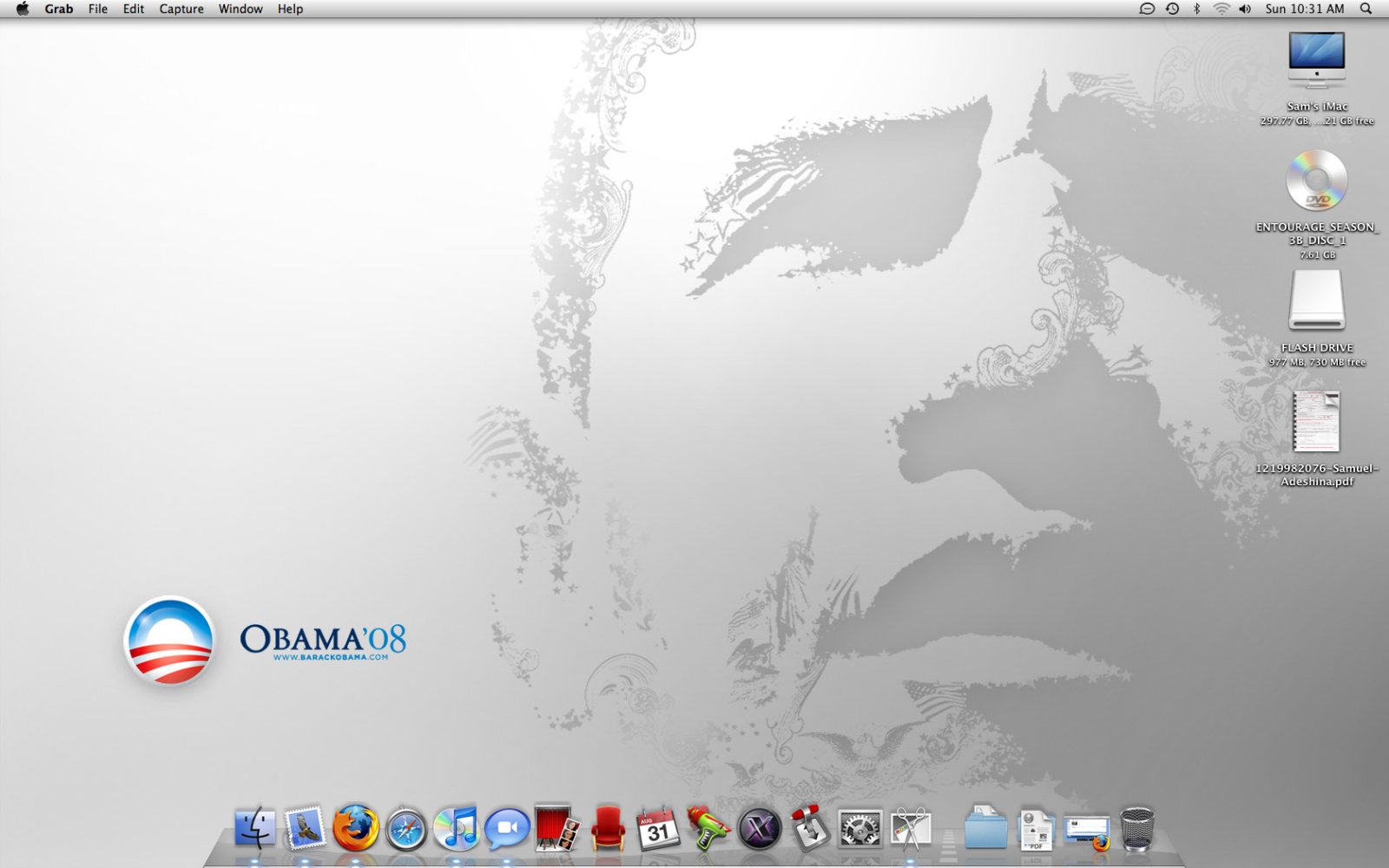Click the Sun 10:31 AM clock
1389x868 pixels.
point(1305,9)
